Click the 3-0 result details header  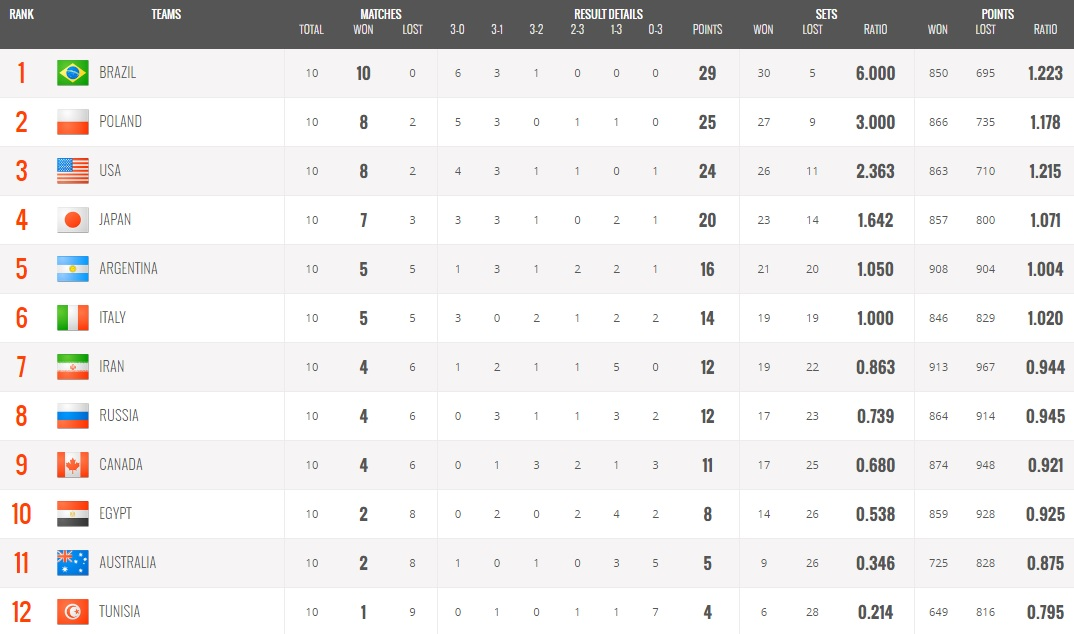coord(457,29)
